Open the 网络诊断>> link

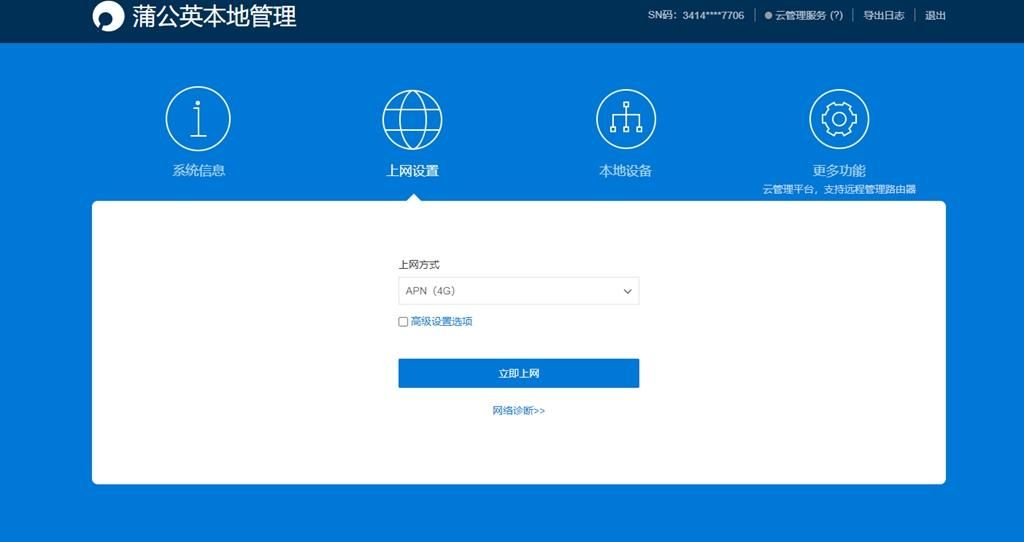click(x=518, y=411)
